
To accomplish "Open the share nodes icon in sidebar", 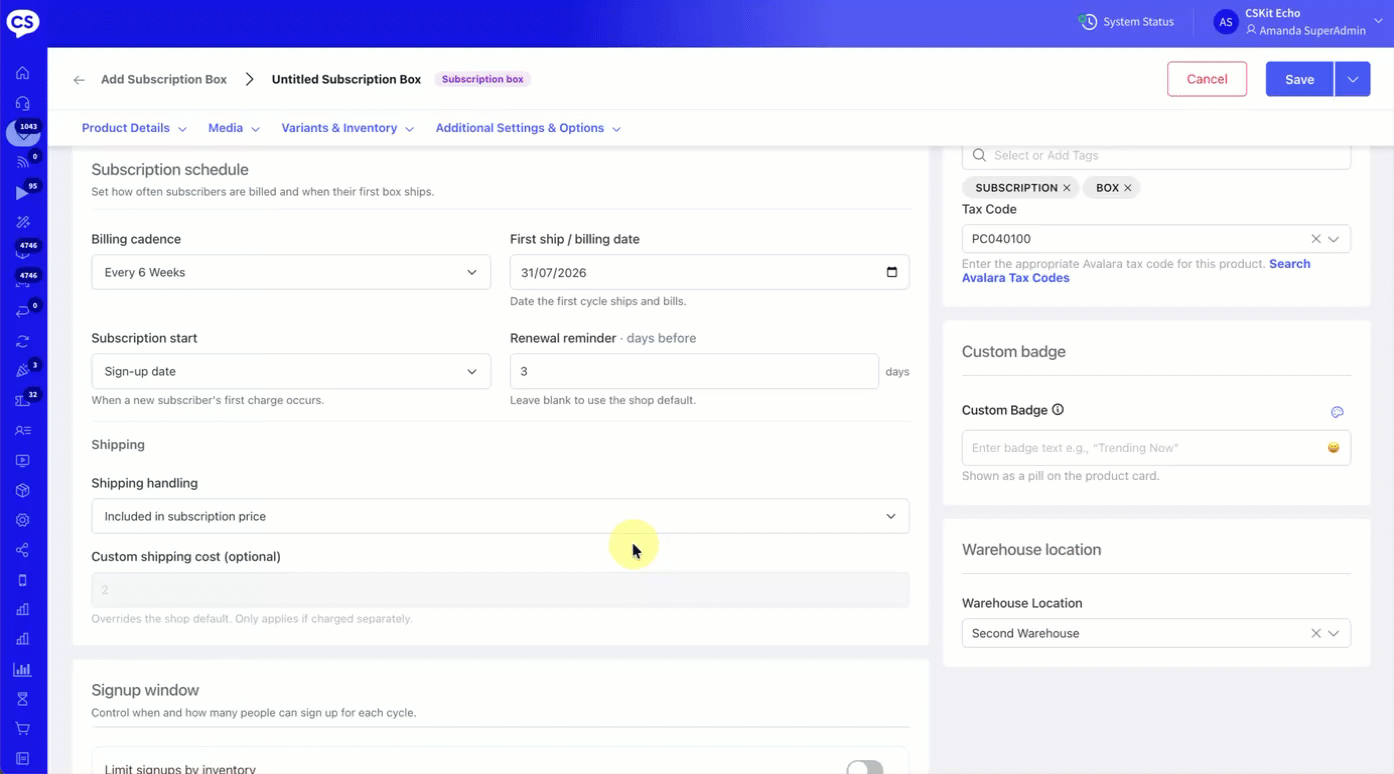I will point(22,550).
